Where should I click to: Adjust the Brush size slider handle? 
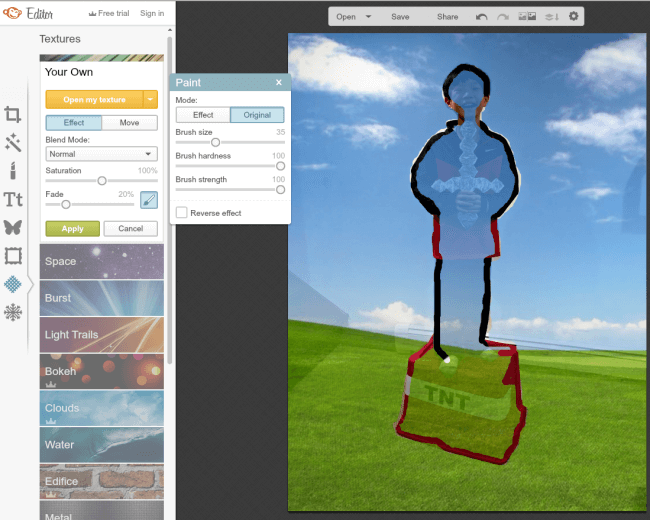click(x=215, y=142)
